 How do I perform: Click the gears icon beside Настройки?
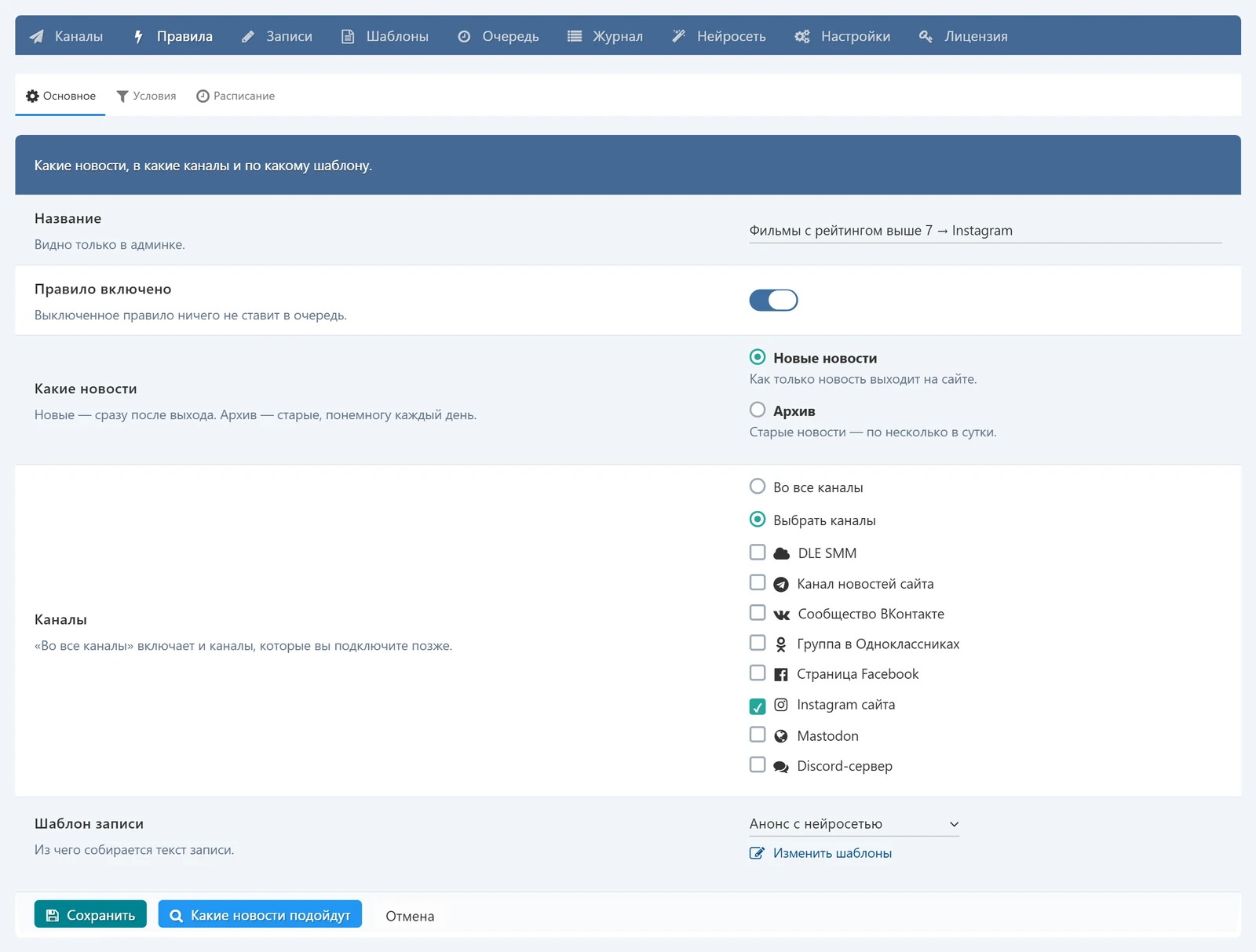click(801, 36)
